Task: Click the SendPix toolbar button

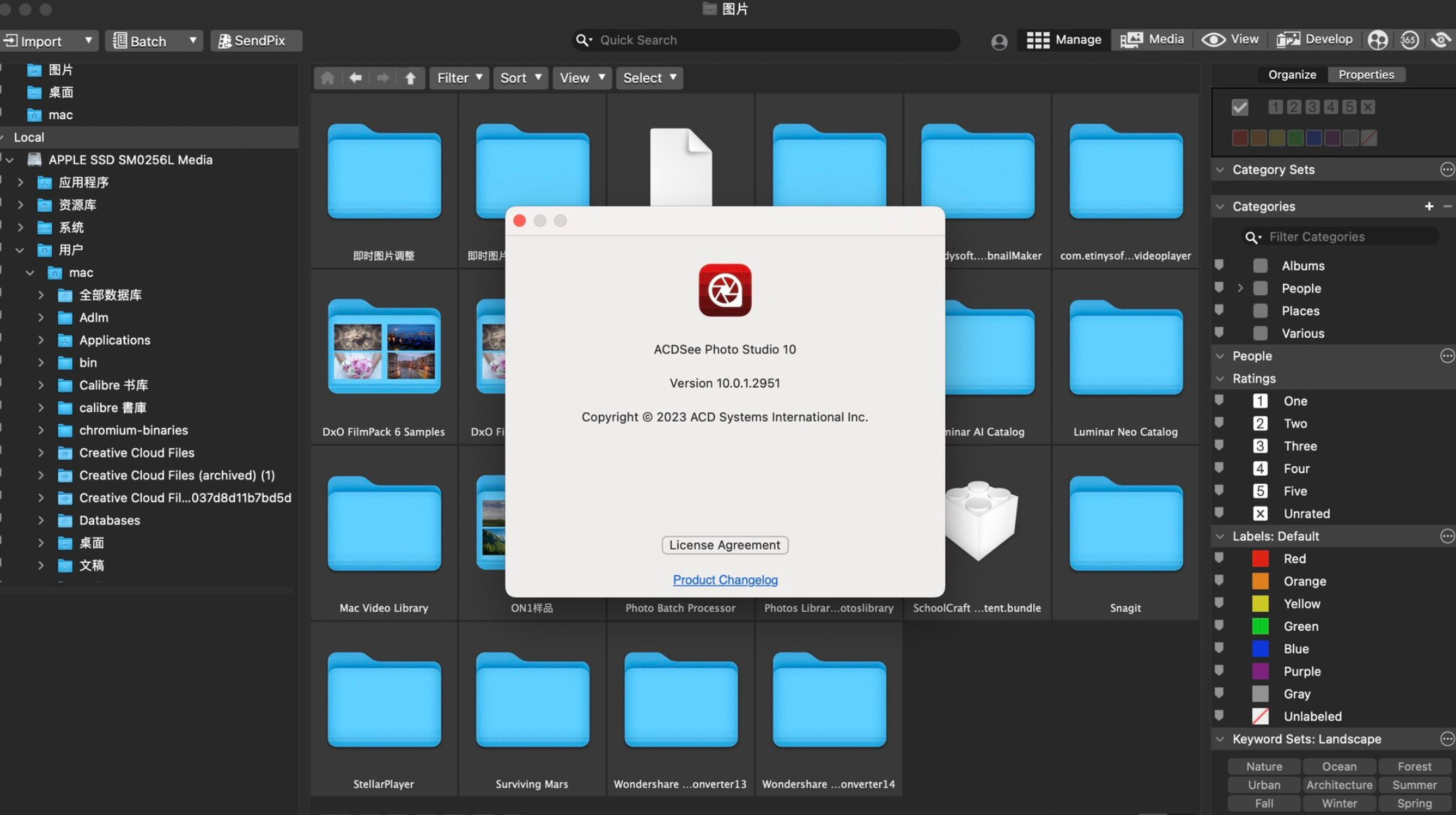Action: (x=256, y=41)
